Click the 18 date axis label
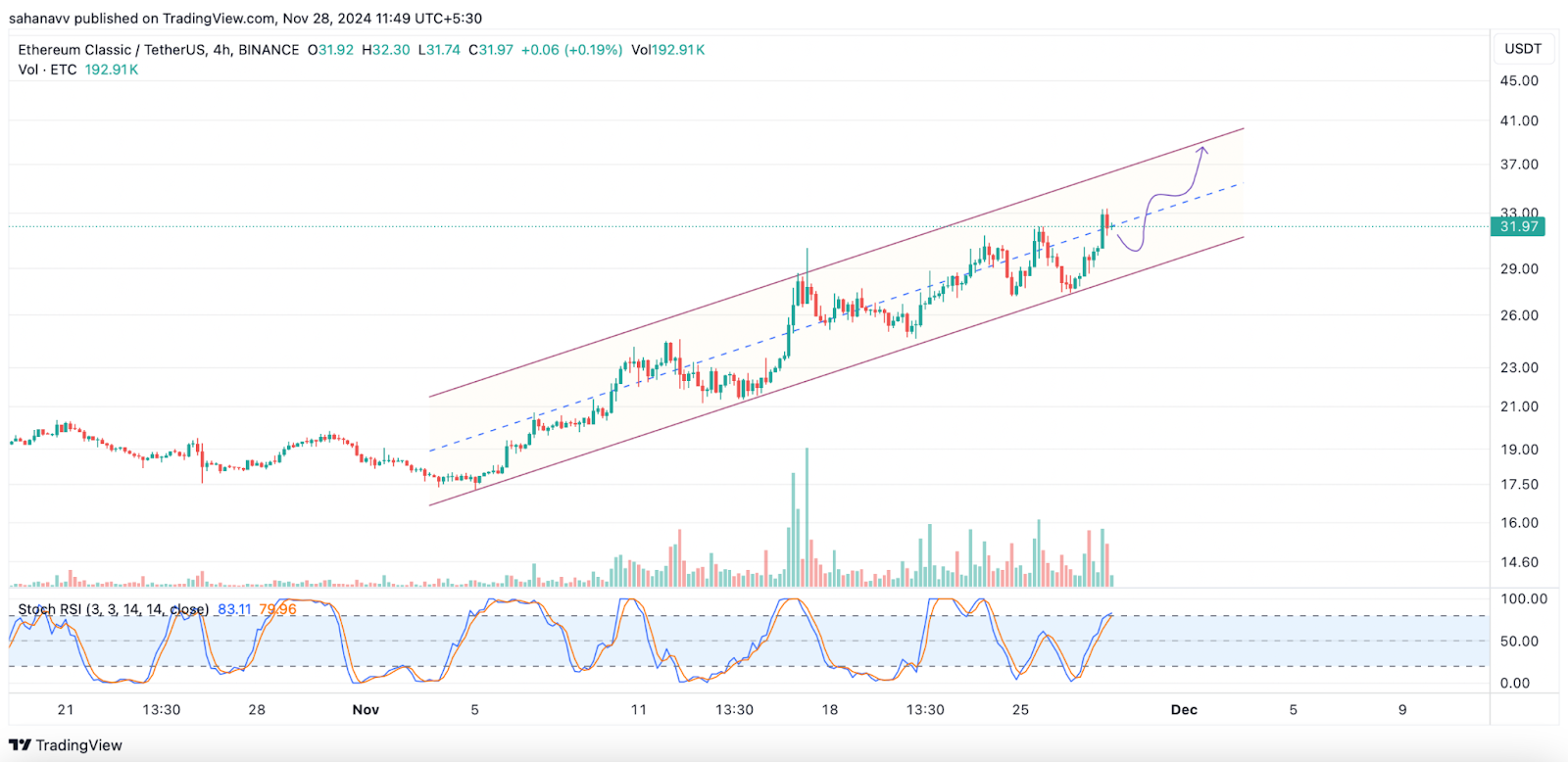 point(830,709)
